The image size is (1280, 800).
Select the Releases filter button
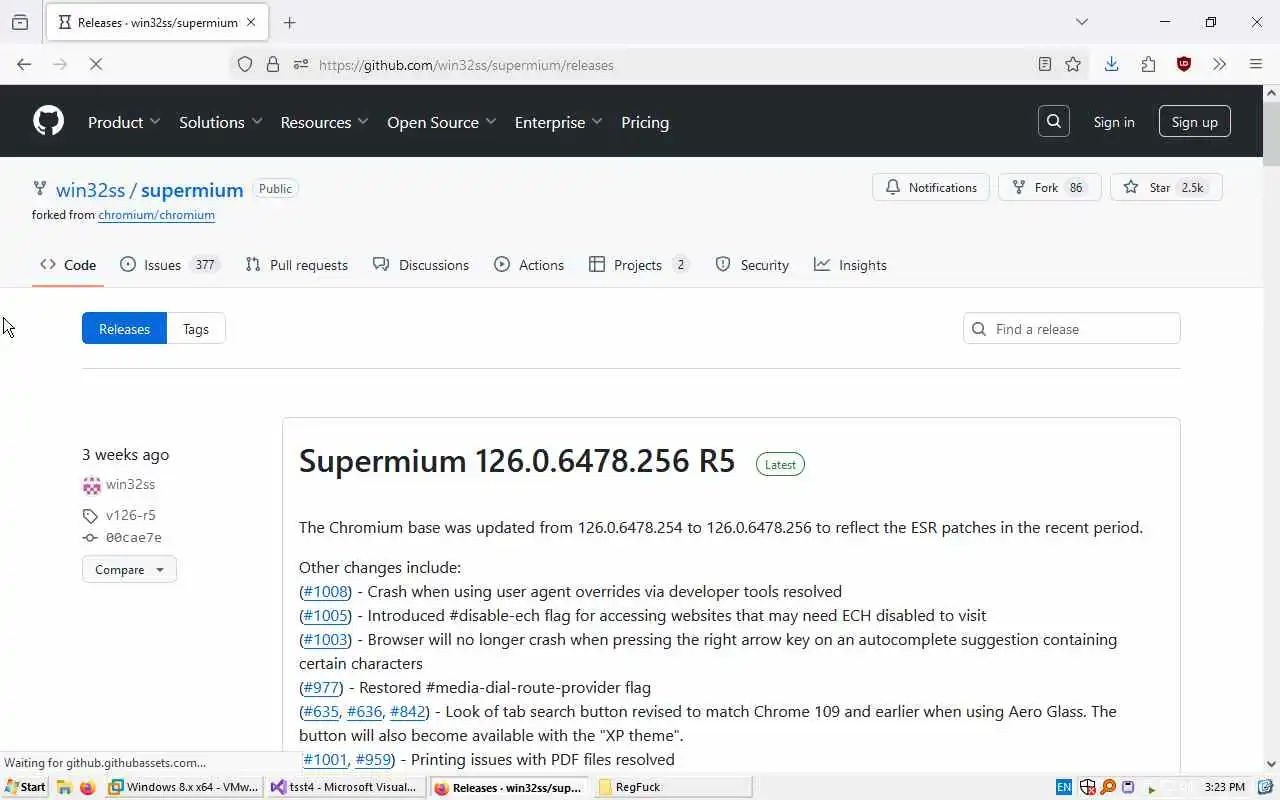[x=124, y=329]
